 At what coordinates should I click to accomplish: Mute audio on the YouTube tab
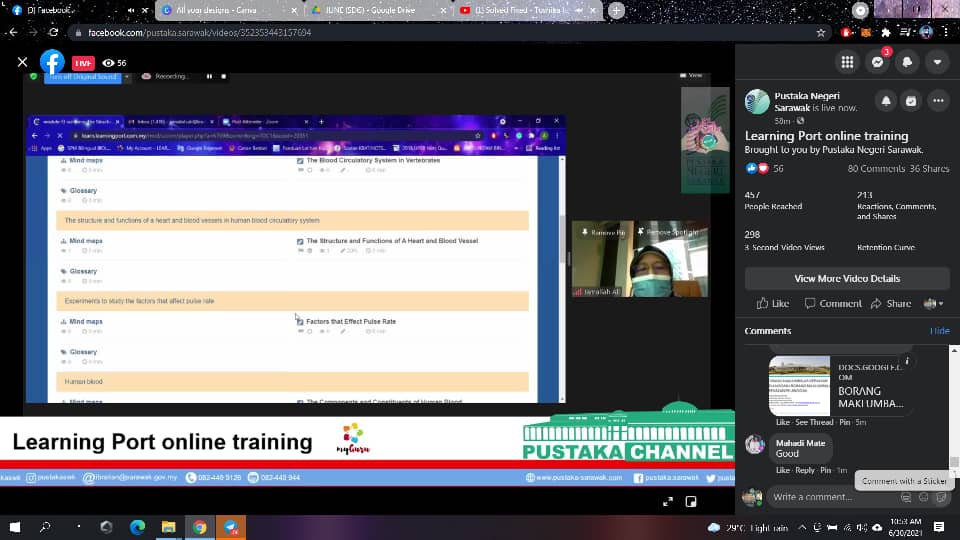579,10
